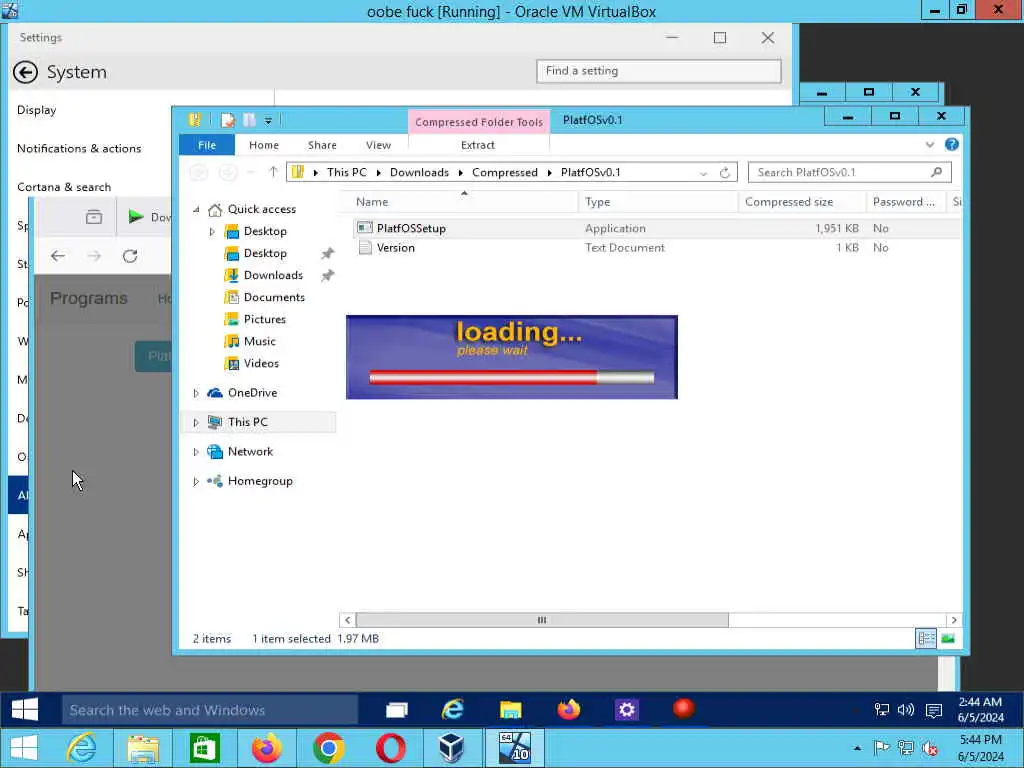Click the Search PlatfOSv0.1 field
1024x768 pixels.
(850, 172)
